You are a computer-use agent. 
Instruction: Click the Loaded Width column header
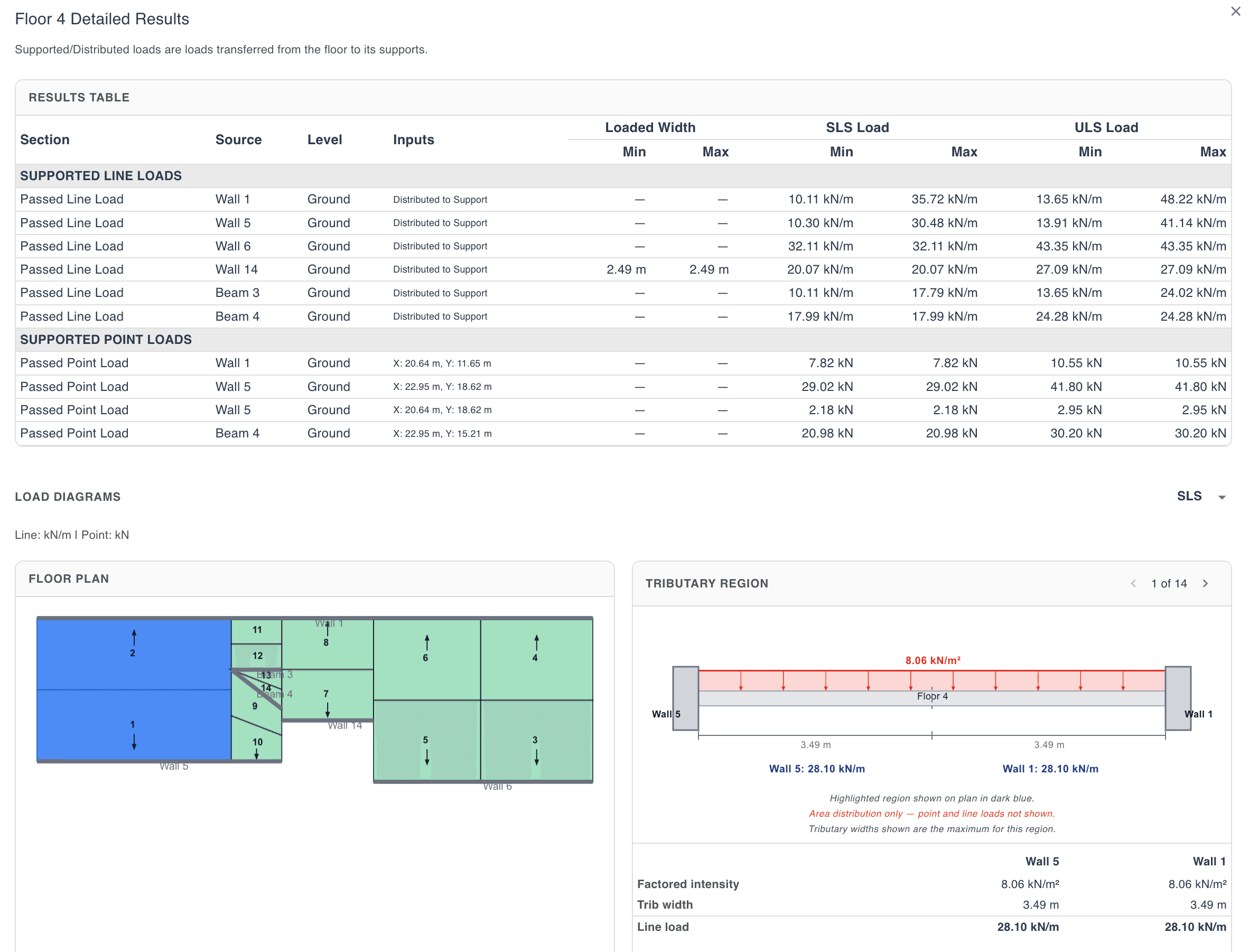coord(650,127)
